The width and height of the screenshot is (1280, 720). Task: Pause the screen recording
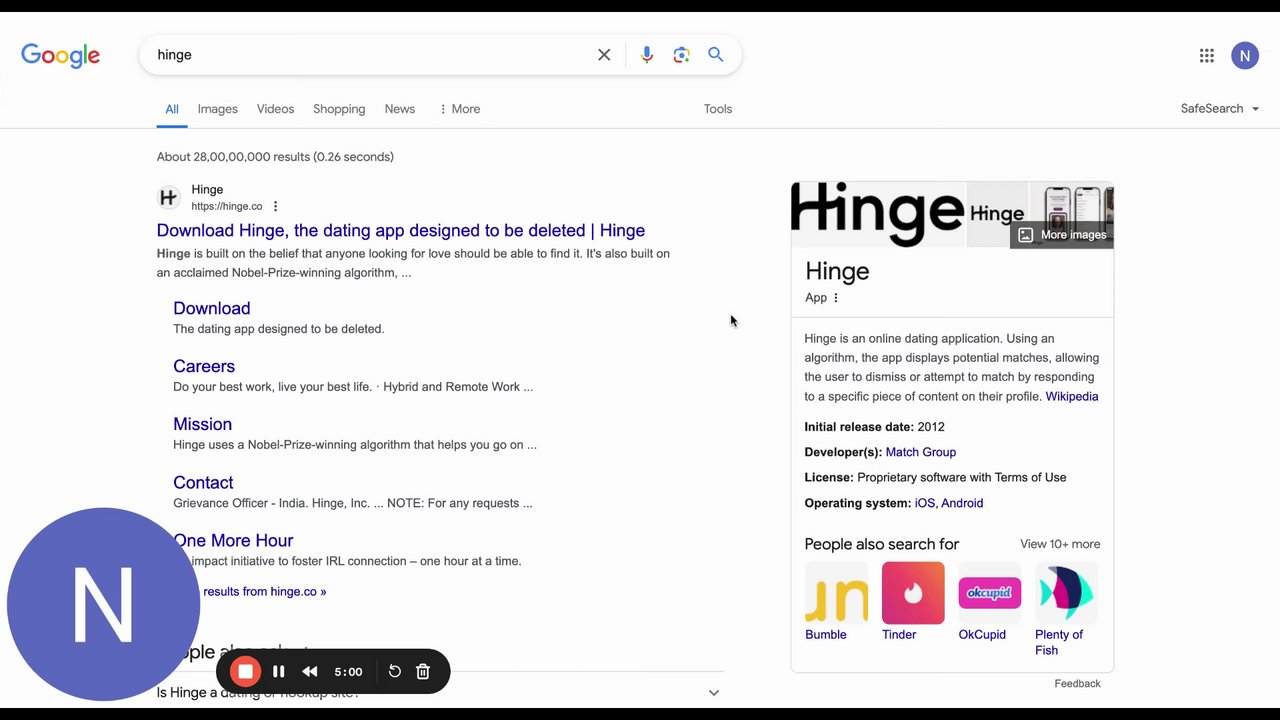tap(279, 672)
